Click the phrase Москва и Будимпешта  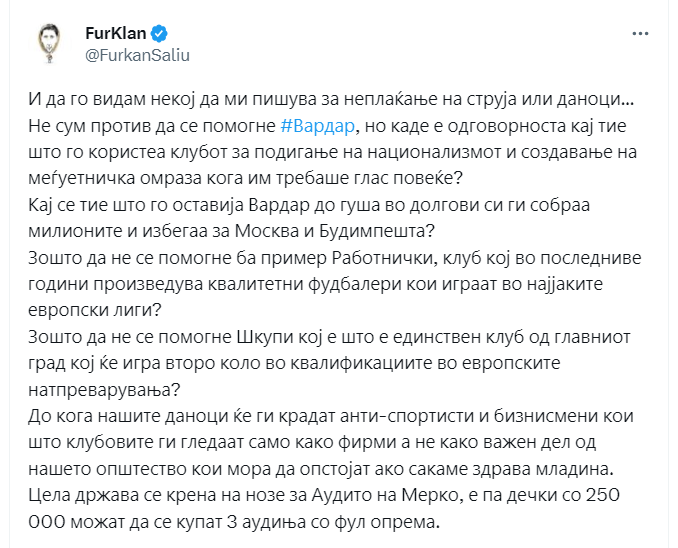coord(335,231)
